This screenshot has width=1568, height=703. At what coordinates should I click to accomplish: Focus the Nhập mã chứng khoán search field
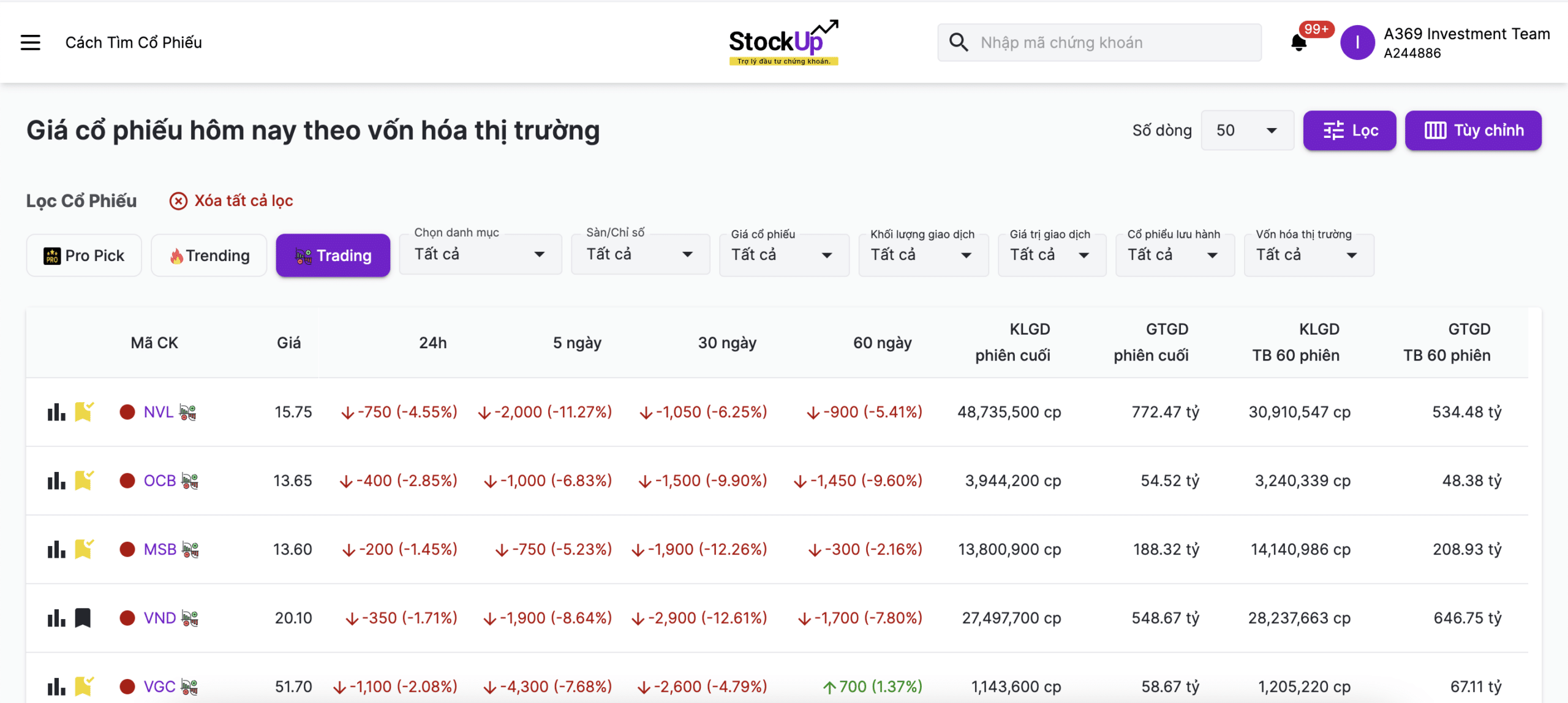pyautogui.click(x=1099, y=42)
